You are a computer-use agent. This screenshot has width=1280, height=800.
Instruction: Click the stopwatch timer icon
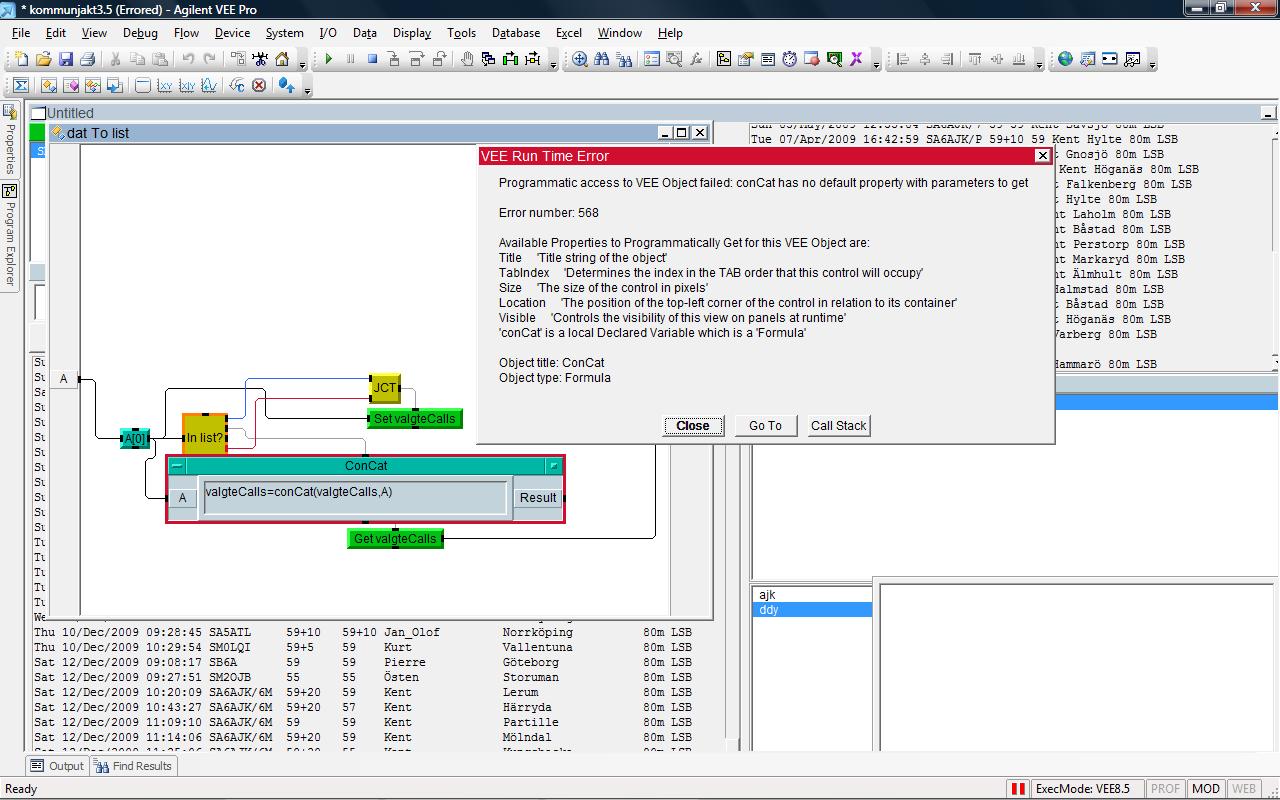click(789, 59)
